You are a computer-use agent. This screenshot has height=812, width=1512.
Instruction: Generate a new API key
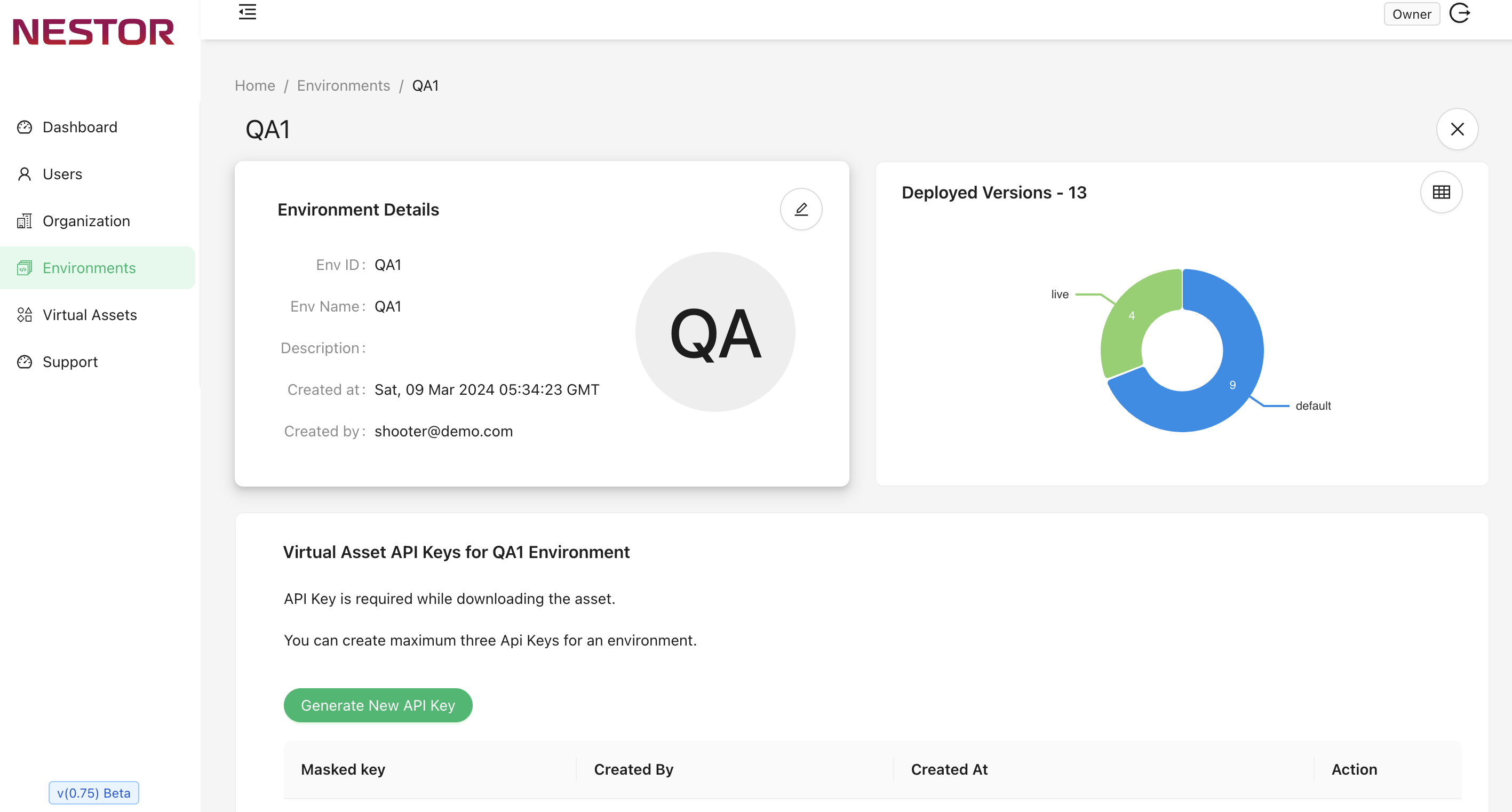pyautogui.click(x=378, y=705)
